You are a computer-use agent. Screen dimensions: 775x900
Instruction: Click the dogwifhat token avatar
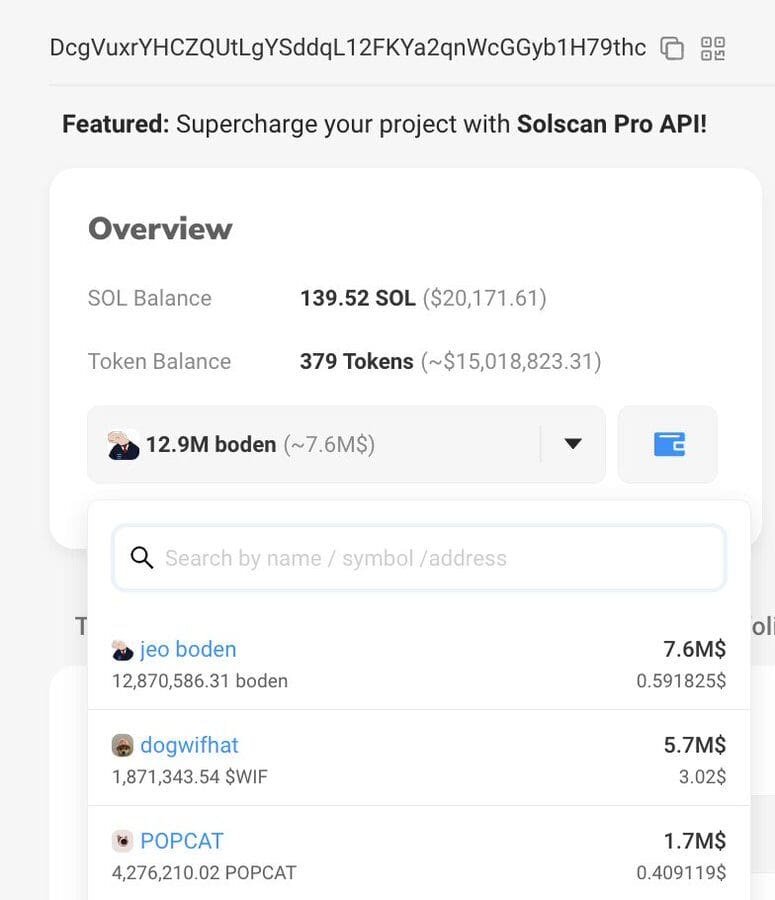point(122,746)
